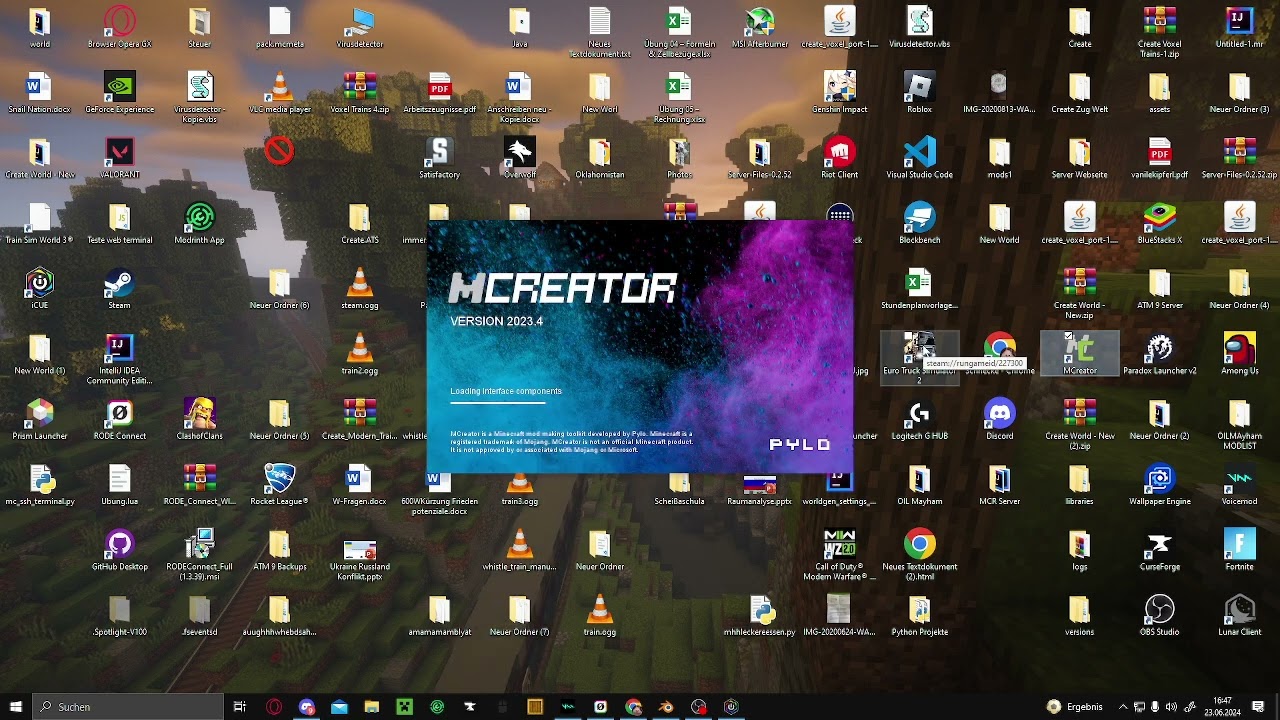This screenshot has height=720, width=1280.
Task: Open the Fortnite desktop shortcut
Action: [1239, 550]
